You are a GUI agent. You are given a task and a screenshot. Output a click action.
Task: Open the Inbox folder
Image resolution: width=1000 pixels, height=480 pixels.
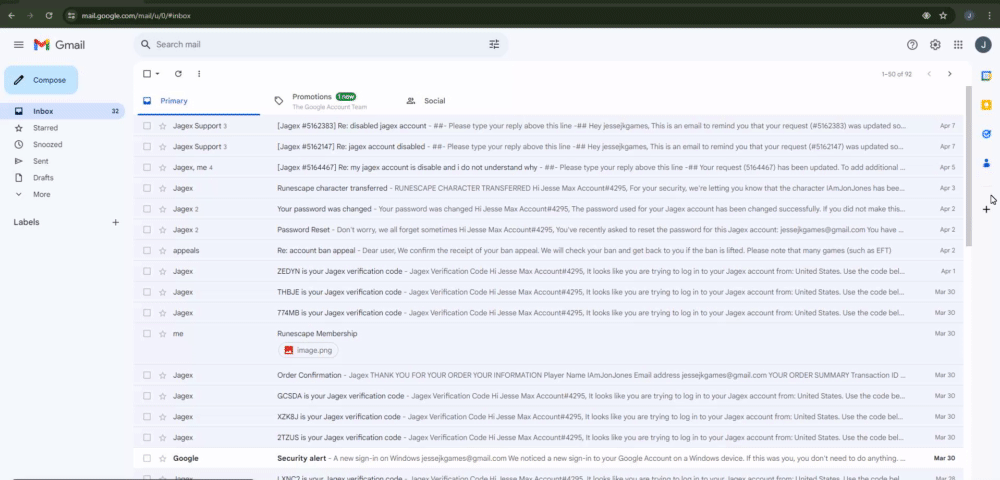coord(64,111)
